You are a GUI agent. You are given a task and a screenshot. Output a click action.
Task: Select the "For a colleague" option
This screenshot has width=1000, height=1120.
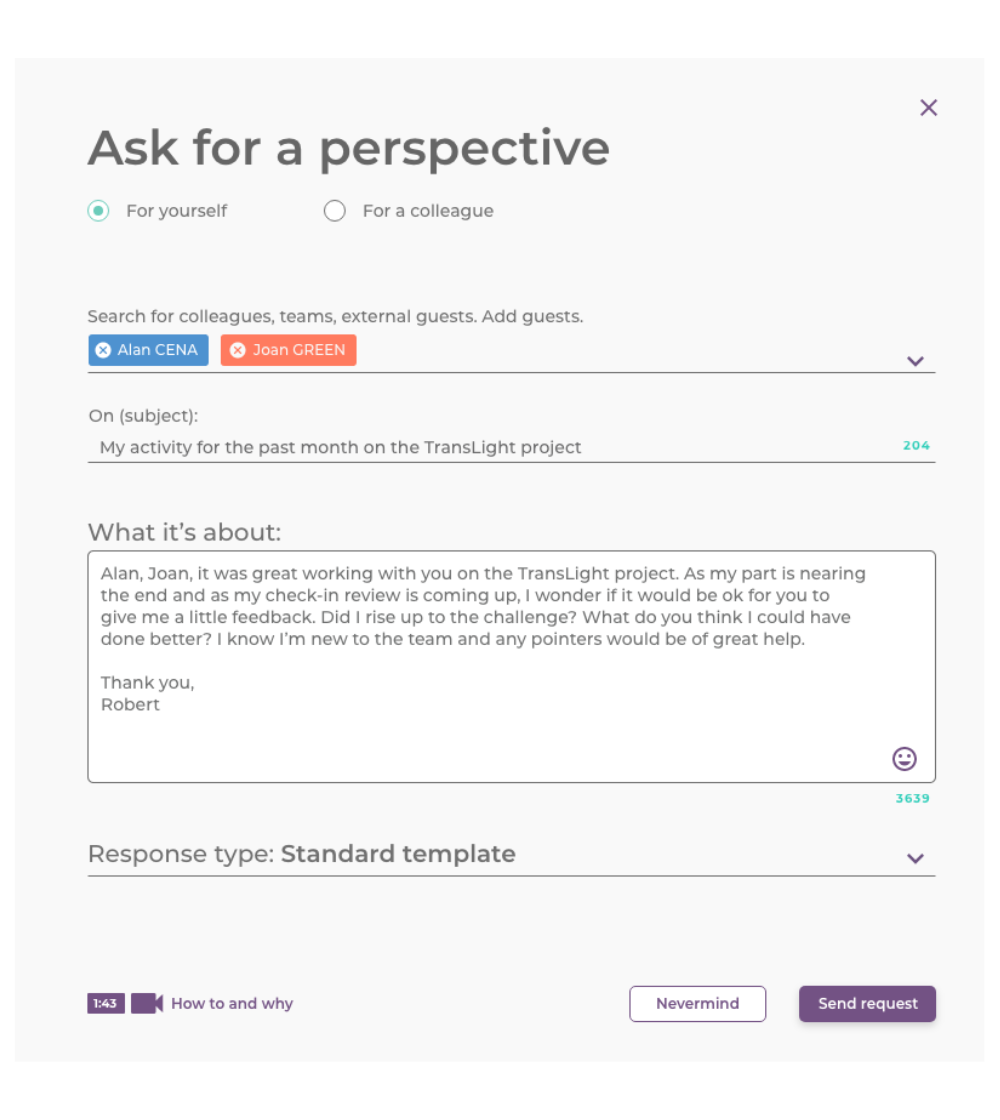pos(334,211)
